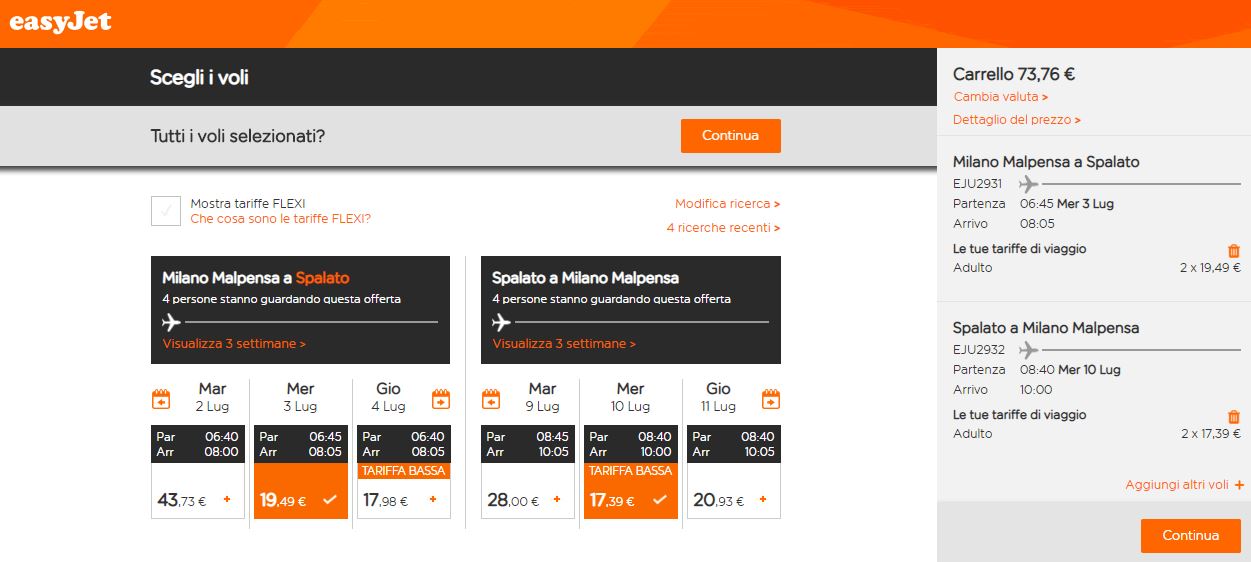Add the 28,00 € flight plus icon
Viewport: 1251px width, 562px height.
coord(556,500)
